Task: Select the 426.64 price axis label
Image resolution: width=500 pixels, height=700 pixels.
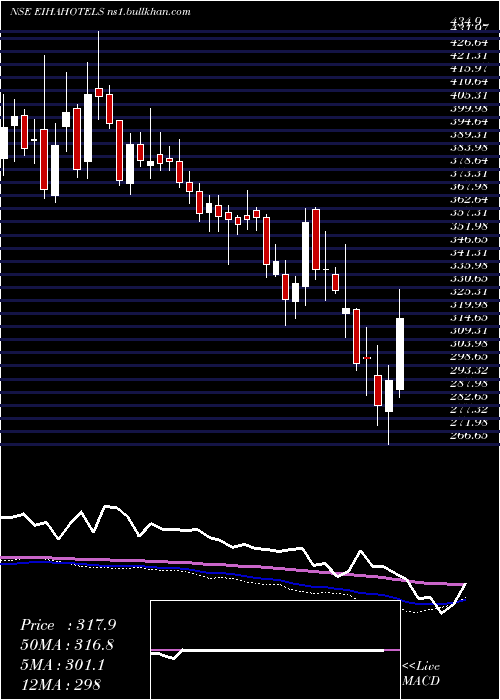Action: [x=467, y=43]
